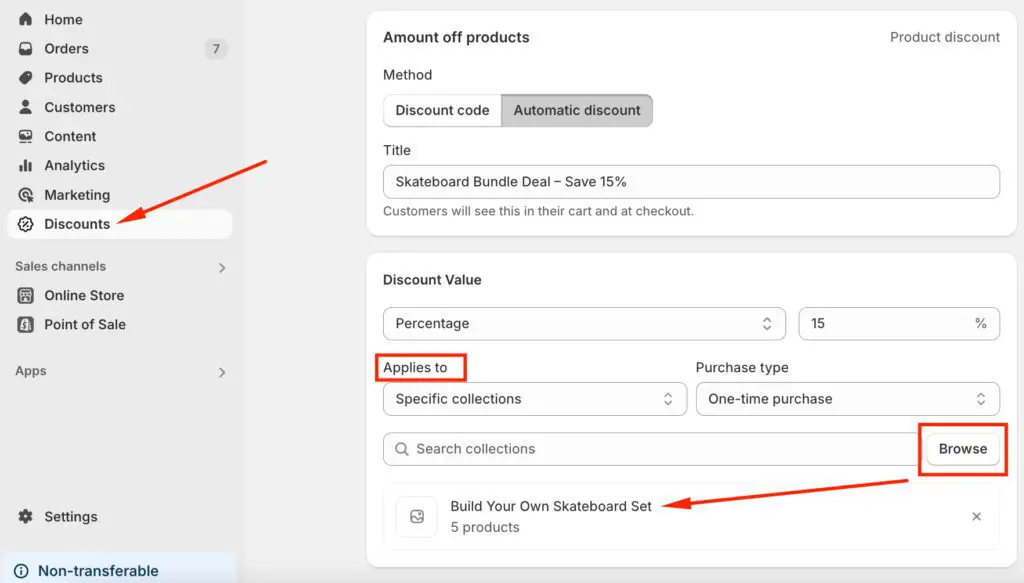
Task: Click the Products tag icon
Action: (26, 77)
